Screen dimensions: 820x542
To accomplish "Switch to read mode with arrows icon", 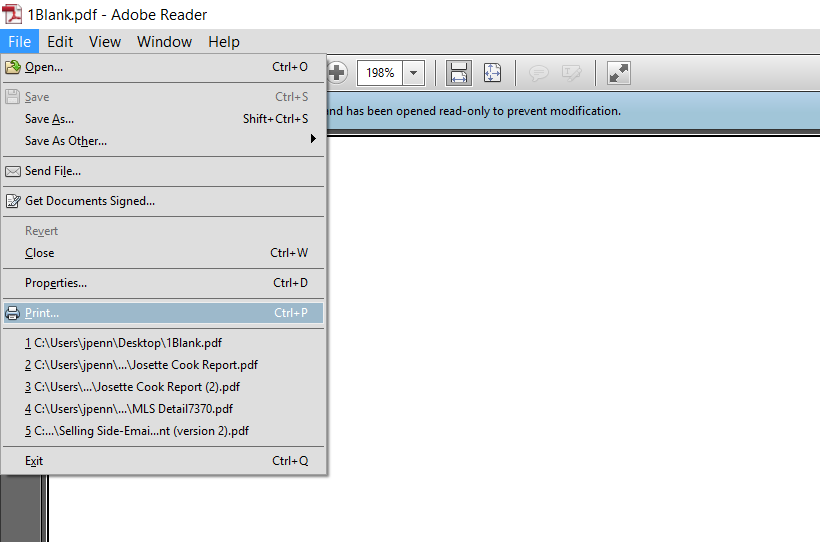I will (x=619, y=73).
